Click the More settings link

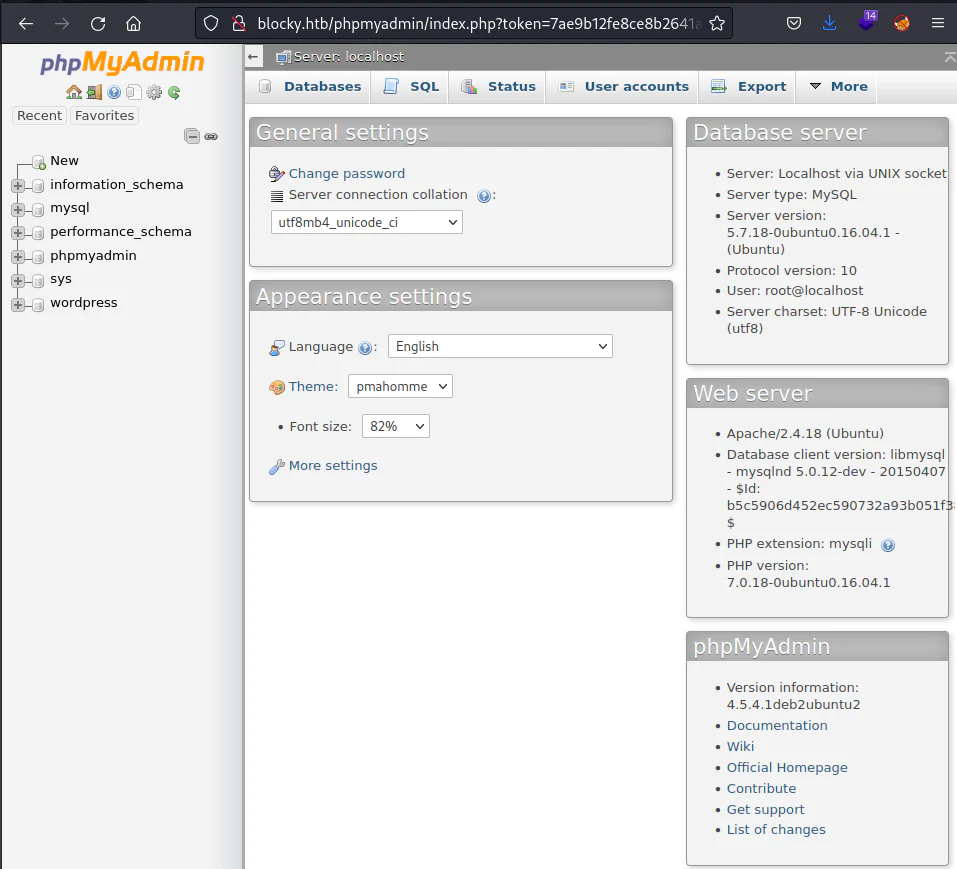[x=333, y=466]
